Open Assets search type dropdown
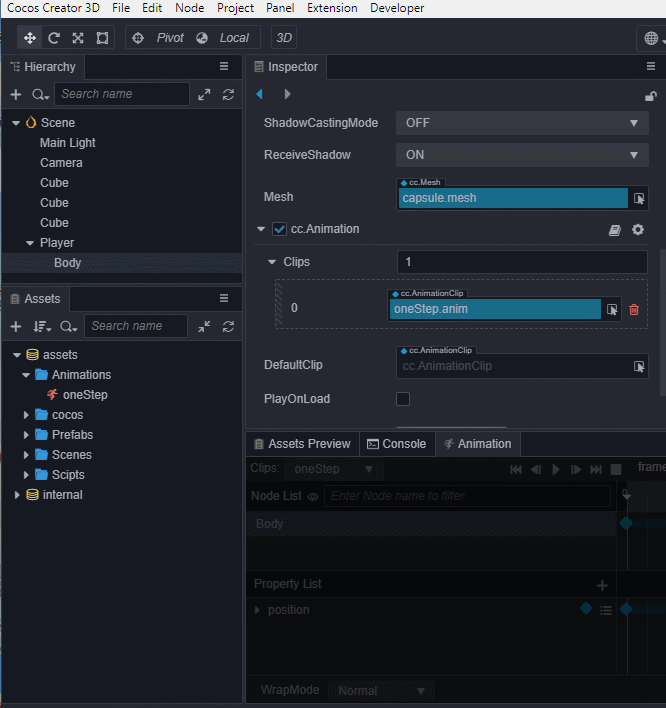Screen dimensions: 666x708 click(69, 326)
